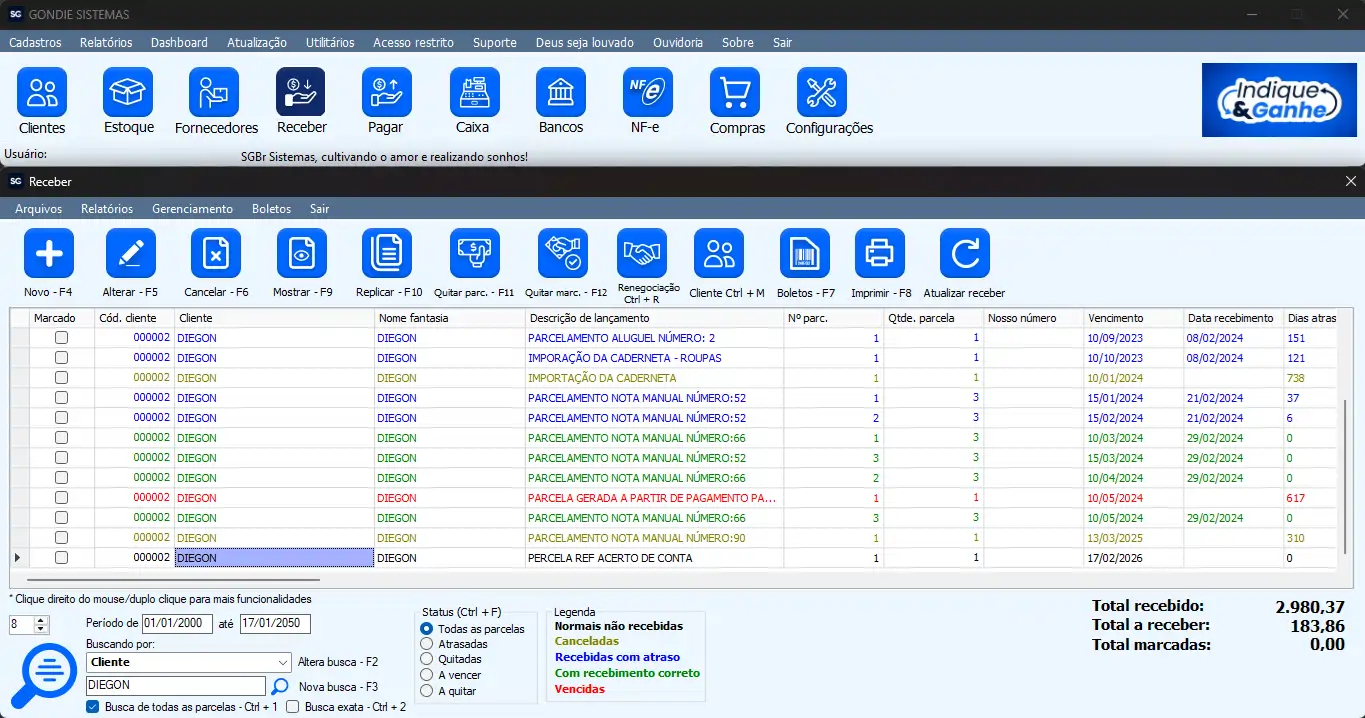This screenshot has height=718, width=1365.
Task: Open the Gerenciamento menu in Receber
Action: click(x=192, y=209)
